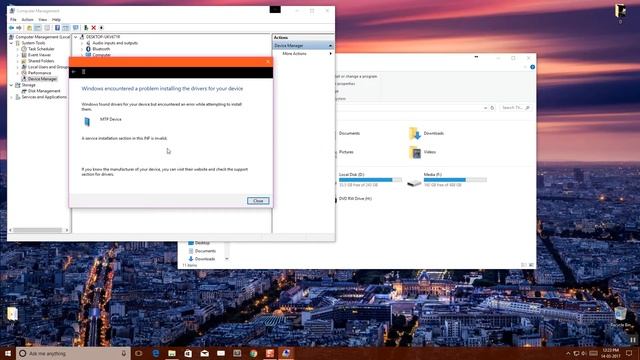
Task: Select Local Users and Groups tree item
Action: point(48,67)
